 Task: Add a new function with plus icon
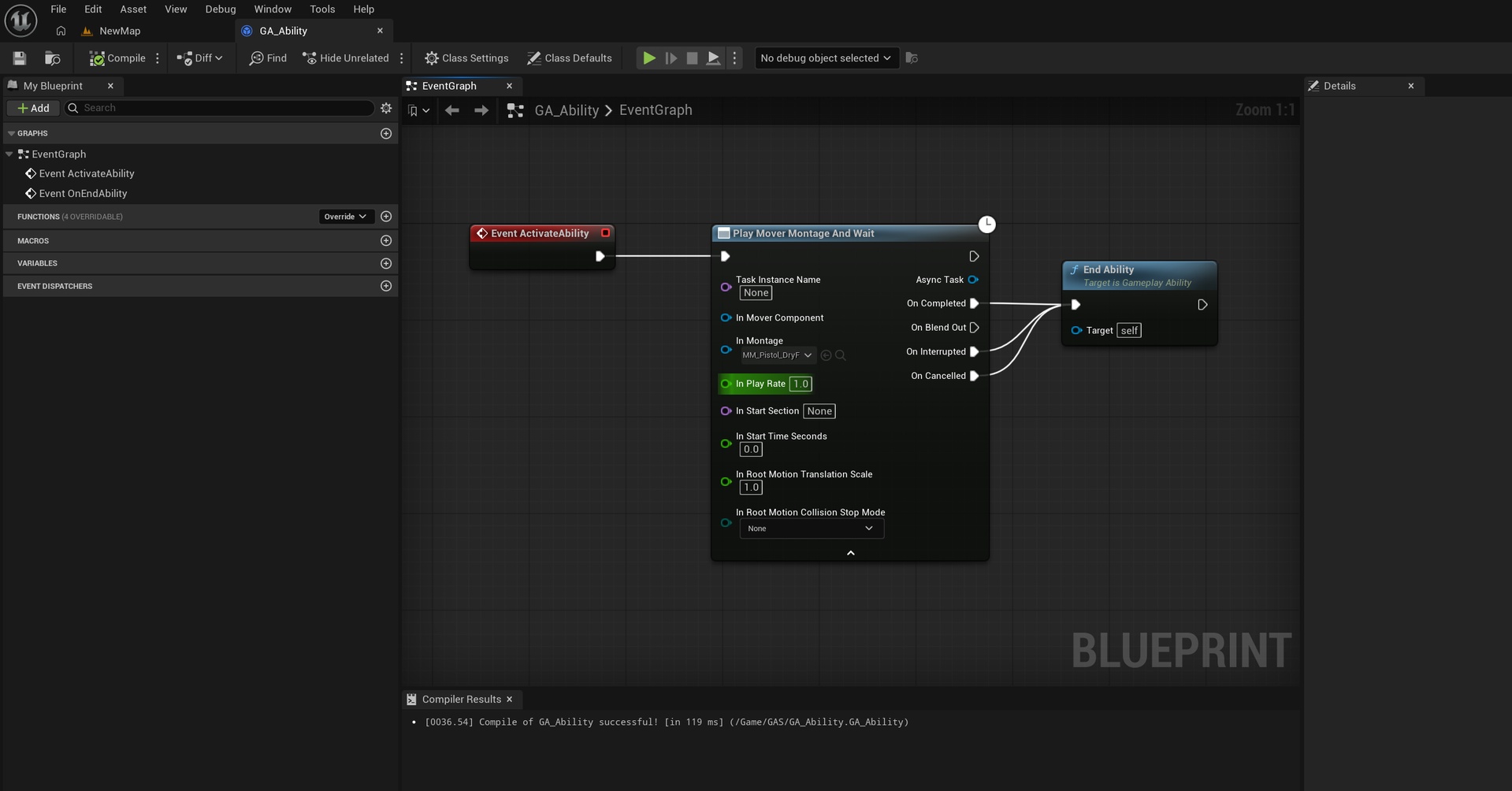[x=386, y=217]
